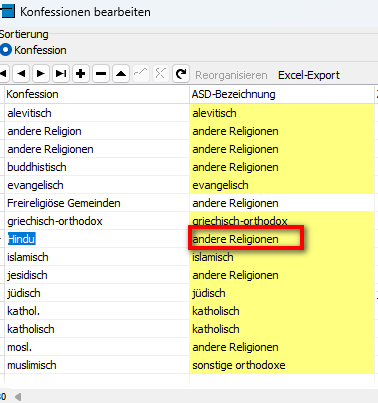Select the 'alevitisch' Konfession cell
This screenshot has height=403, width=378.
(97, 113)
